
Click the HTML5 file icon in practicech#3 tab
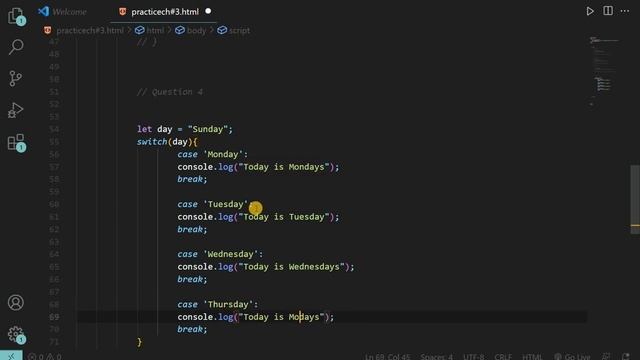click(122, 11)
